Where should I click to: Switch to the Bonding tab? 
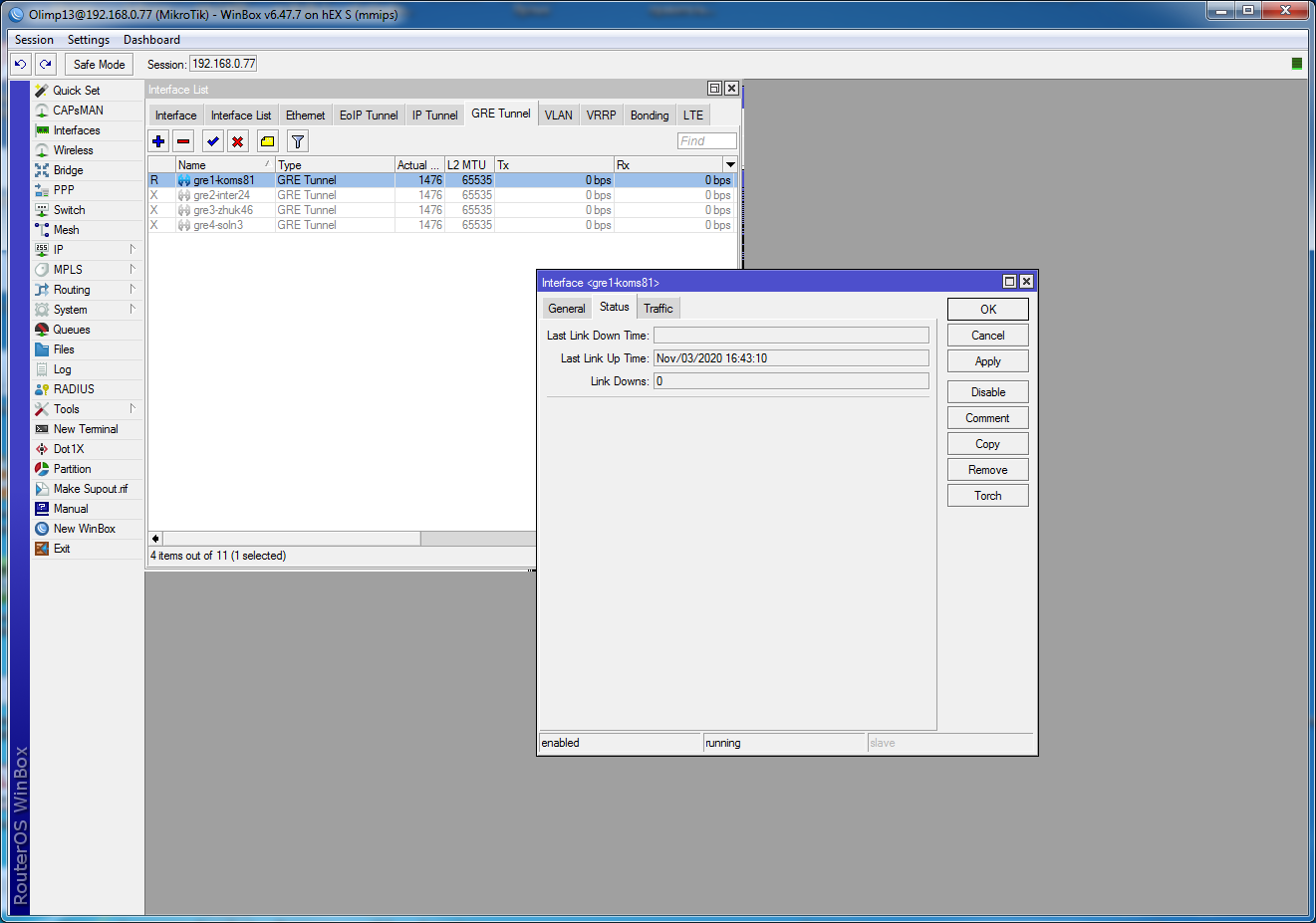[x=650, y=115]
